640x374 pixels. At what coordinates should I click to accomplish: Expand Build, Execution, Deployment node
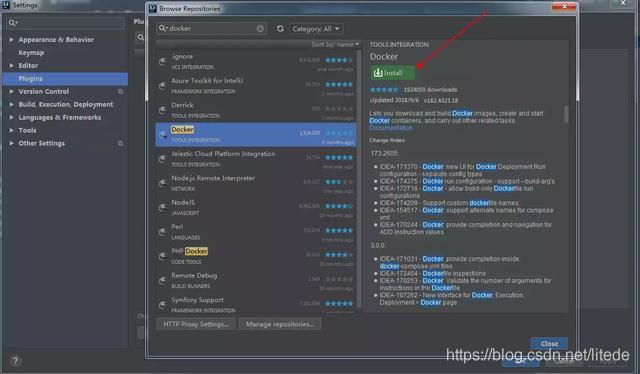coord(11,105)
